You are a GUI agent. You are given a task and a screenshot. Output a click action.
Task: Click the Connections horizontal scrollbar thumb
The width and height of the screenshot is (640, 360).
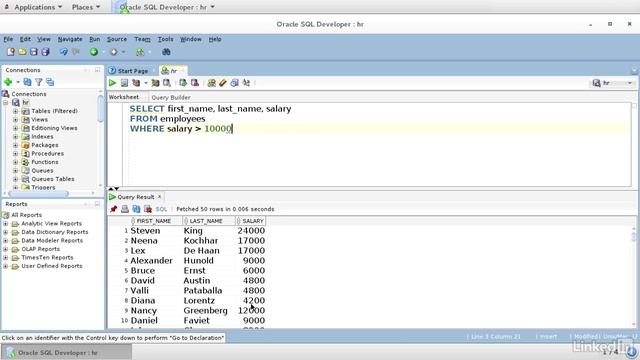pyautogui.click(x=39, y=193)
